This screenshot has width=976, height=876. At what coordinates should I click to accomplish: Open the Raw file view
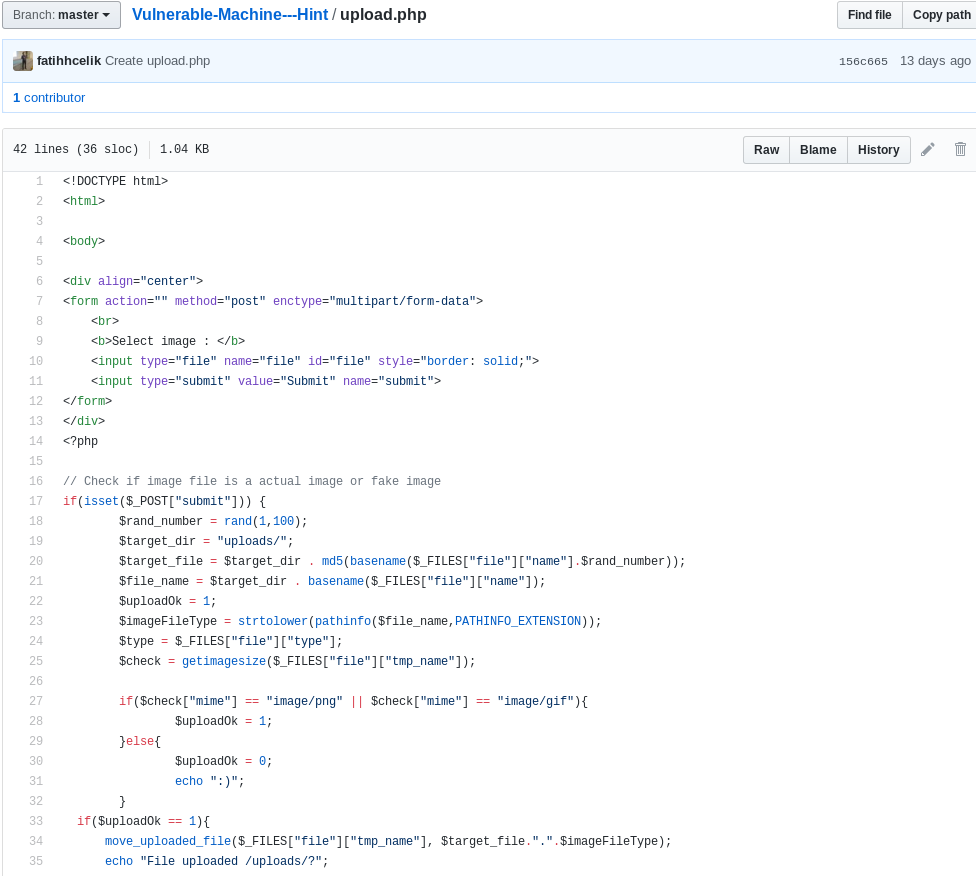pos(766,150)
